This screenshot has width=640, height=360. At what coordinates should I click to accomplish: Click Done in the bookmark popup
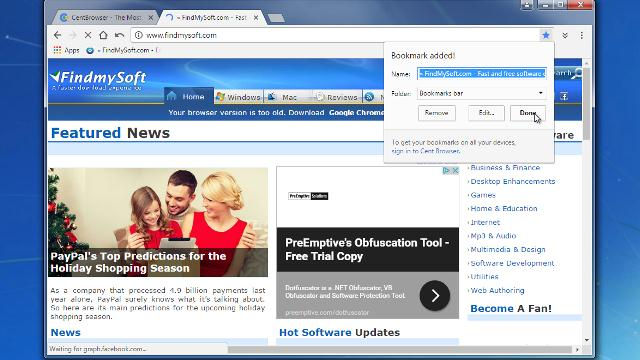528,113
